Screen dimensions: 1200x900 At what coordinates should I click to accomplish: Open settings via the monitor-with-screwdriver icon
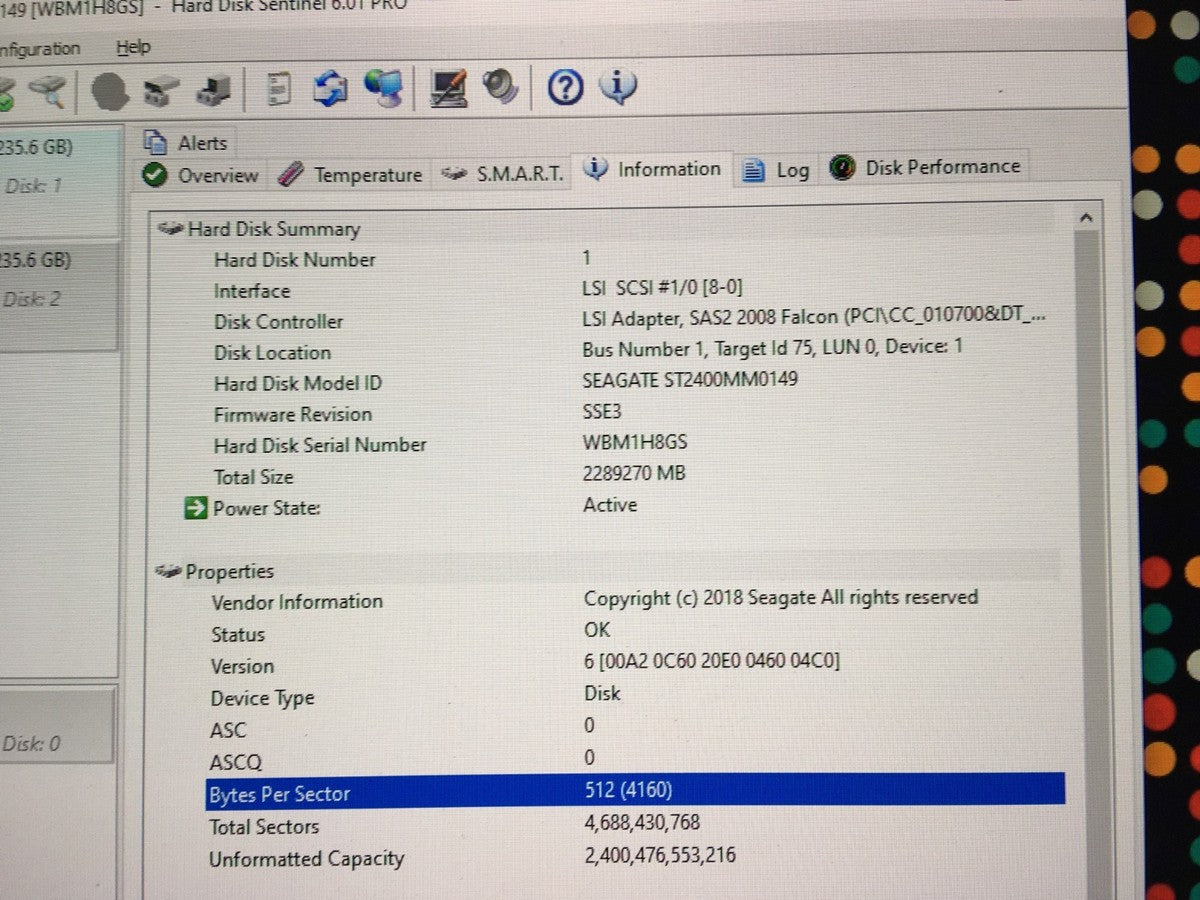449,88
